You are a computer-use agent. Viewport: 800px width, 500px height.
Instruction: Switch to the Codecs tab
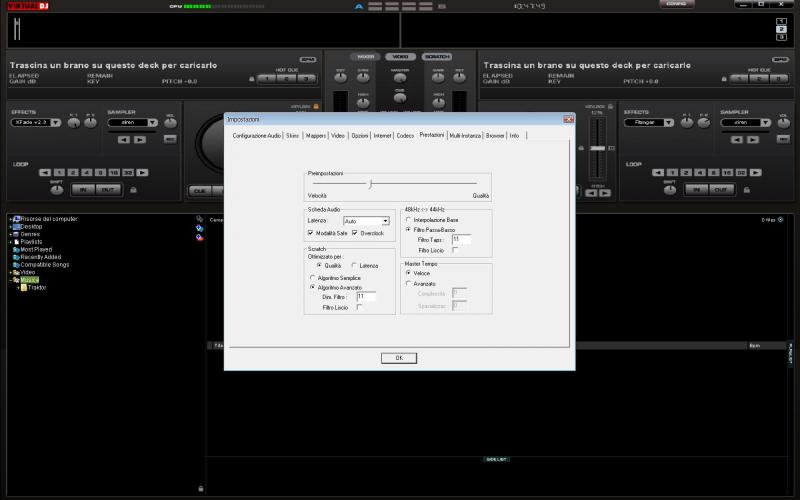click(405, 136)
